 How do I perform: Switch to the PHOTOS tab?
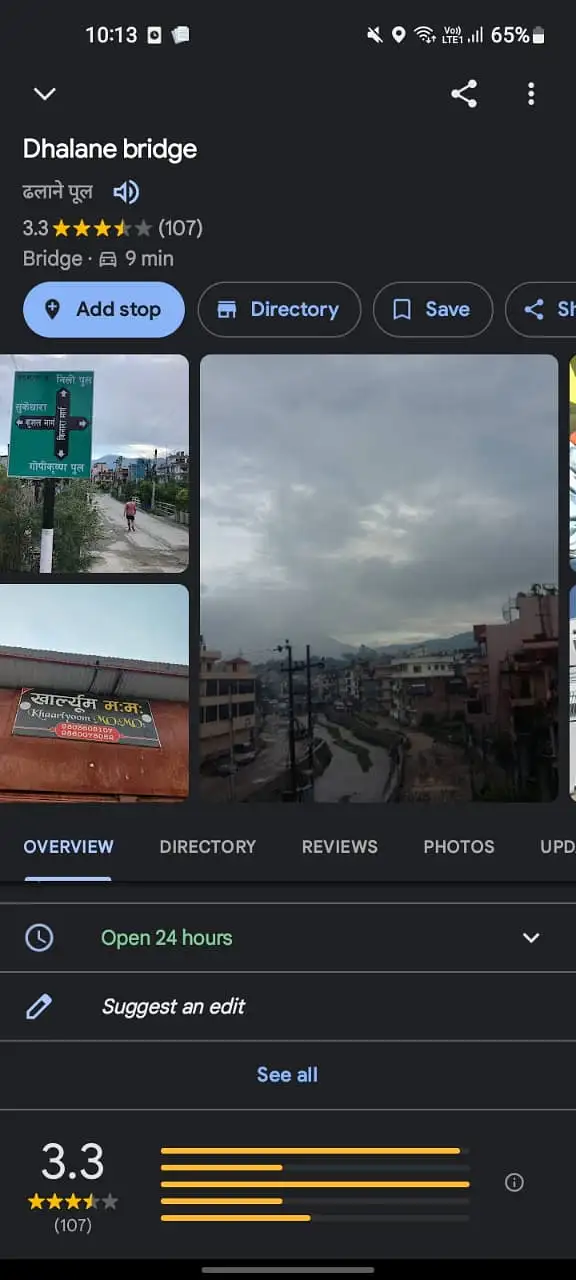pos(459,846)
